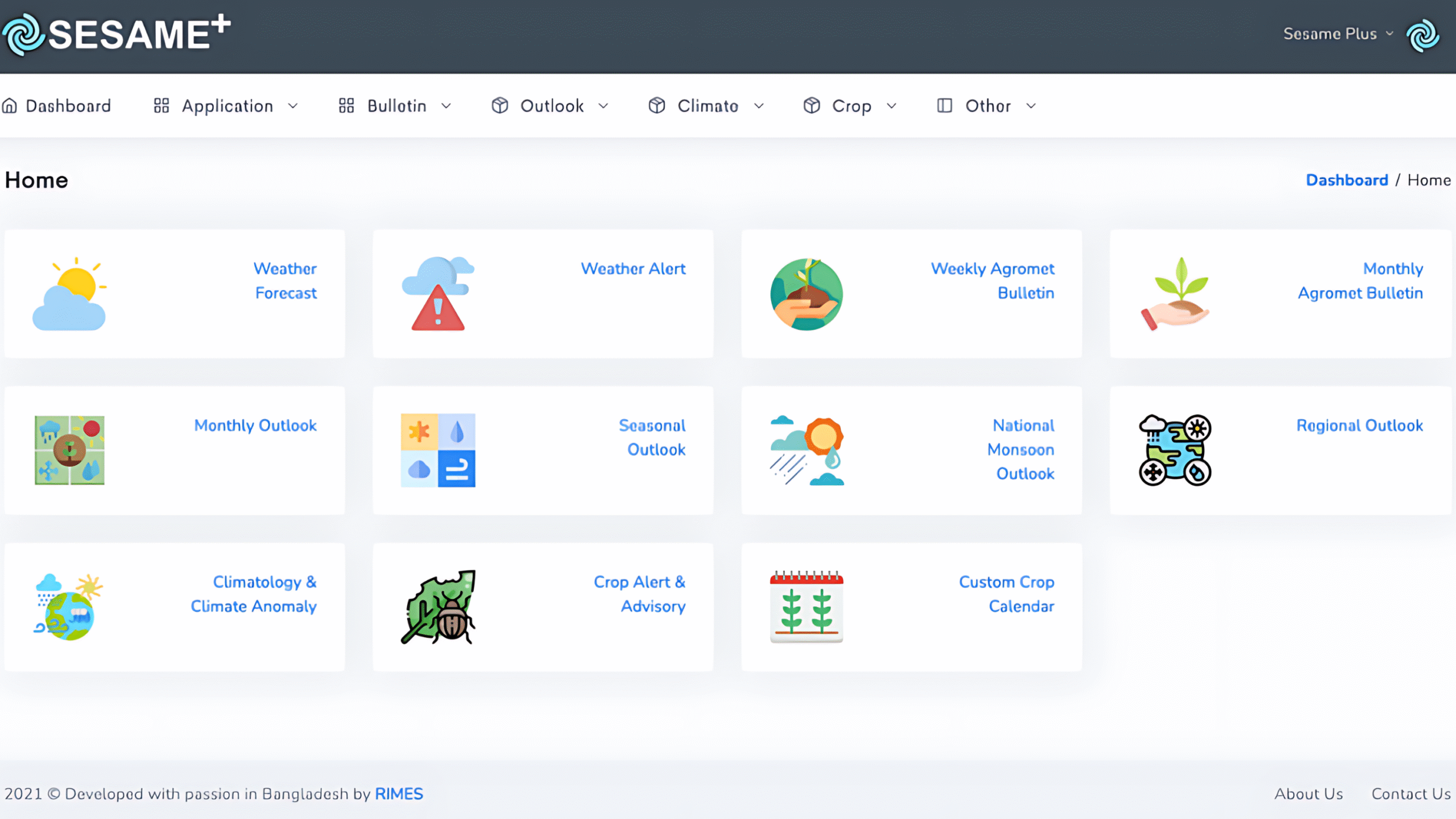Click the Custom Crop Calendar icon
The image size is (1456, 819).
click(806, 607)
